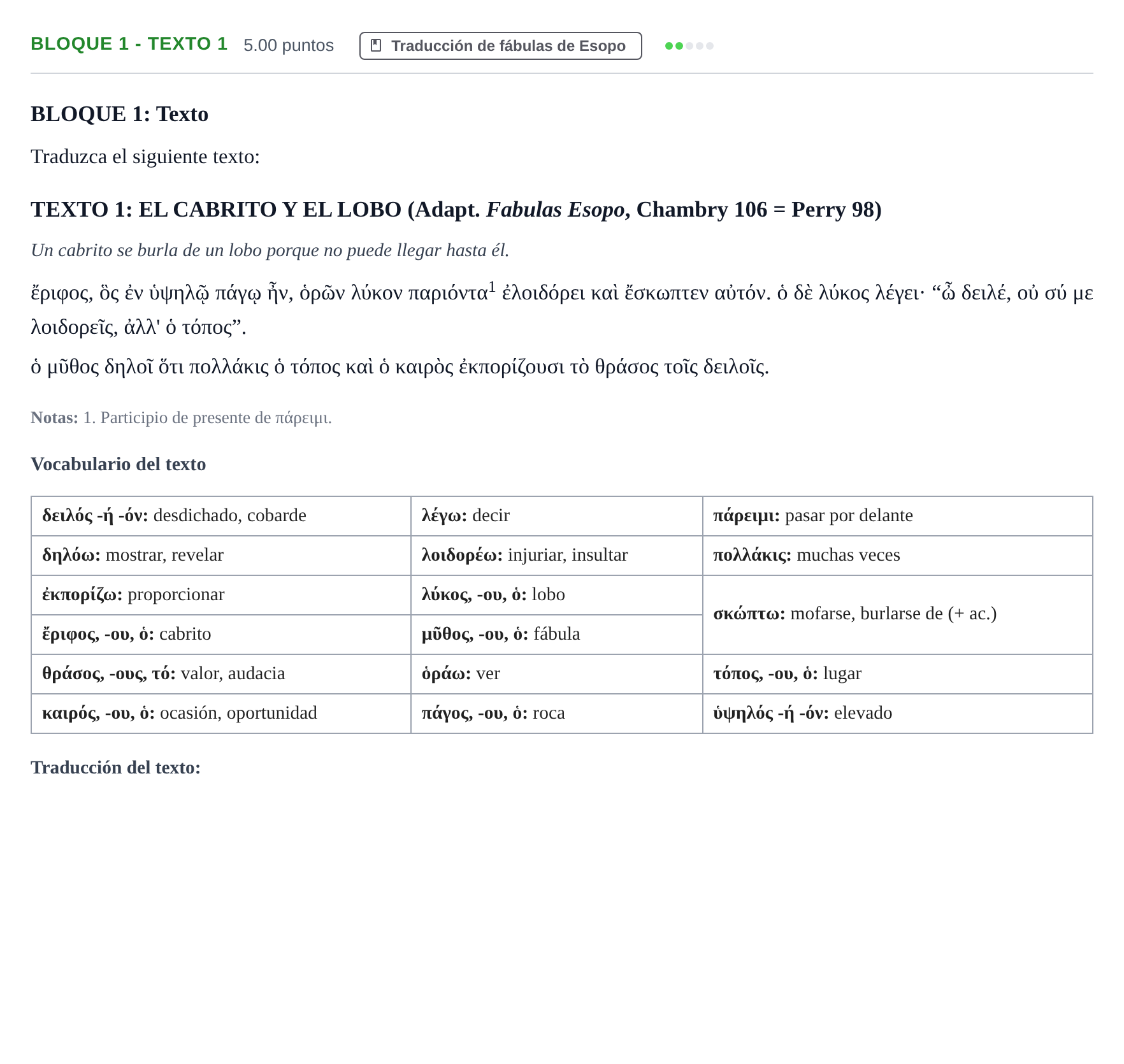Click the λοιδορέω: injuriar, insultar cell
1124x1064 pixels.
[557, 556]
